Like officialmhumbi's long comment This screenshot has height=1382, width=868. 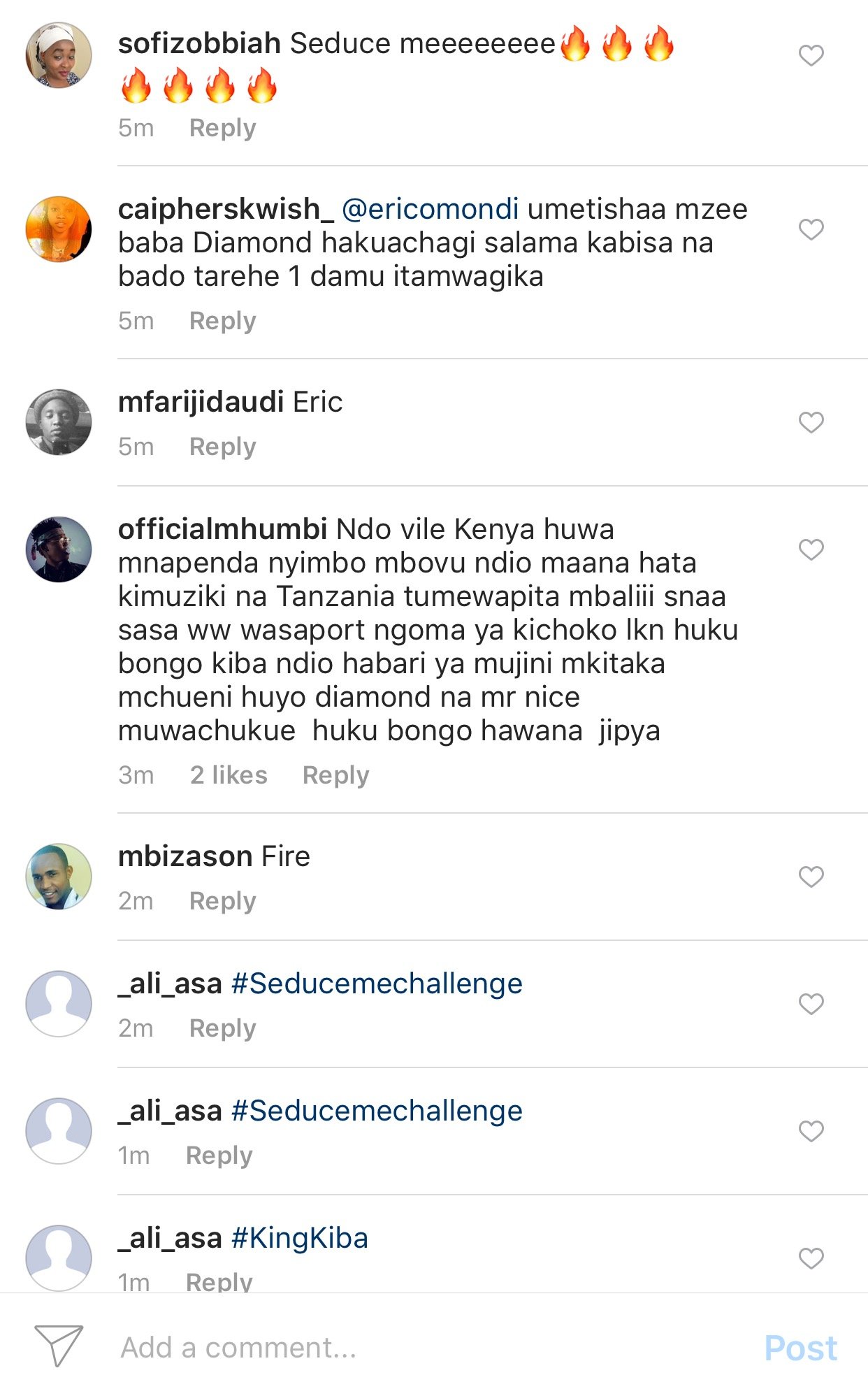(x=811, y=549)
